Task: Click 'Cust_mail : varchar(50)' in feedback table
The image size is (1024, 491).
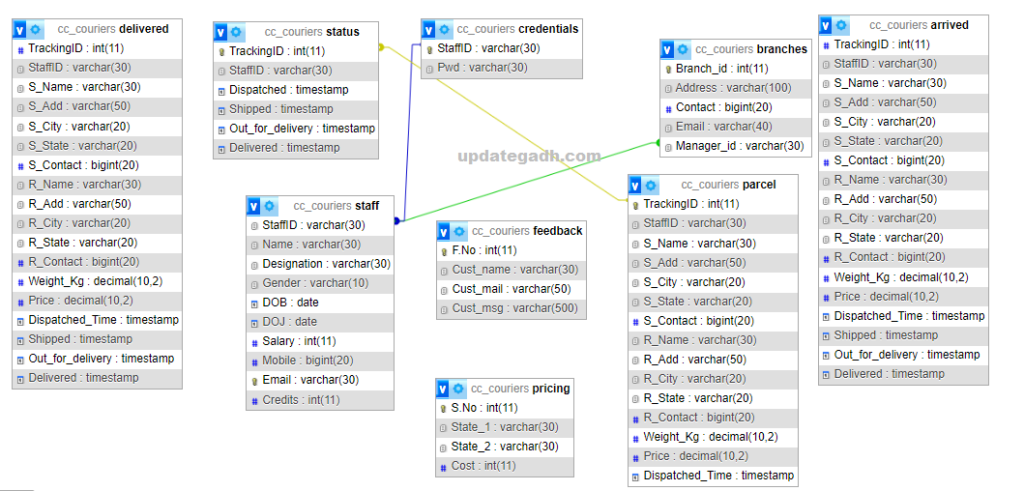Action: pyautogui.click(x=511, y=289)
